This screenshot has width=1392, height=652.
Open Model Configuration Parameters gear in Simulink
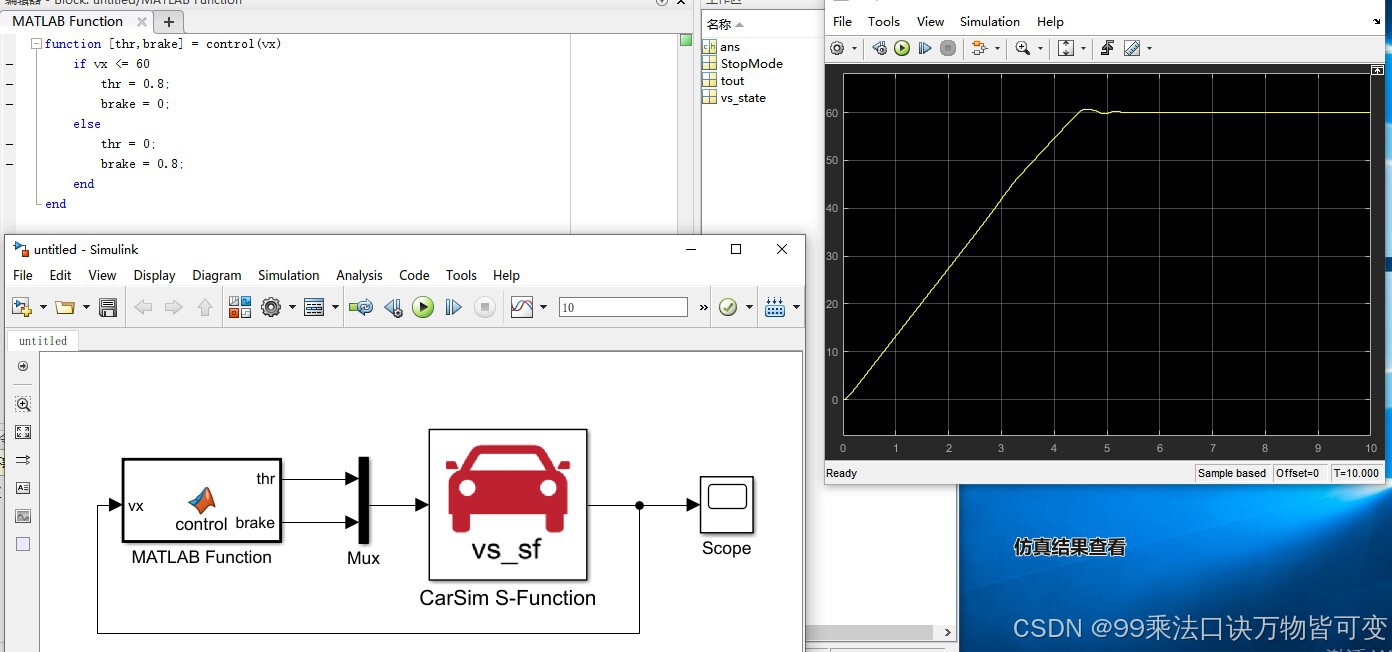coord(271,308)
